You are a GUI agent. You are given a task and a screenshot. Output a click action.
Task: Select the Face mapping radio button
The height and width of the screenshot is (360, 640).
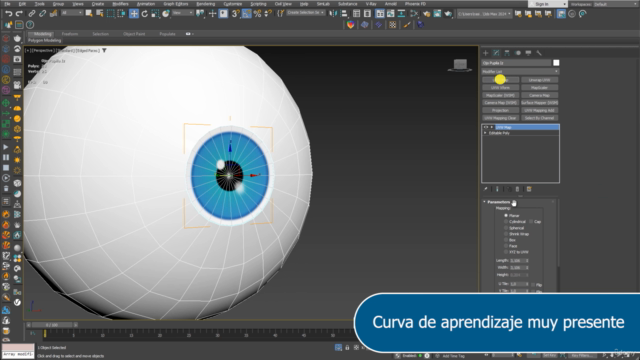point(506,246)
